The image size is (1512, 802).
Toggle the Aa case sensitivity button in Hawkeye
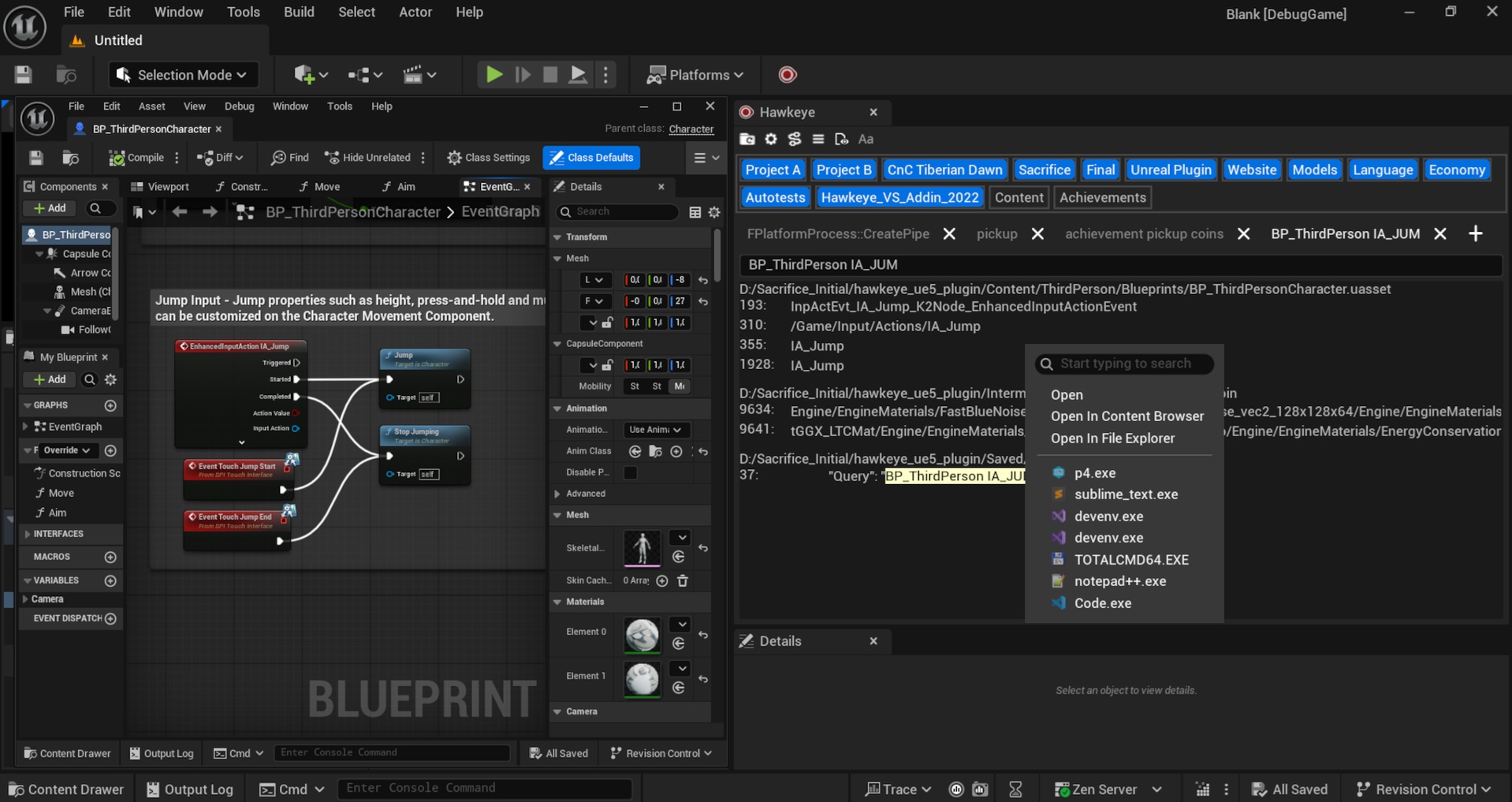click(866, 140)
